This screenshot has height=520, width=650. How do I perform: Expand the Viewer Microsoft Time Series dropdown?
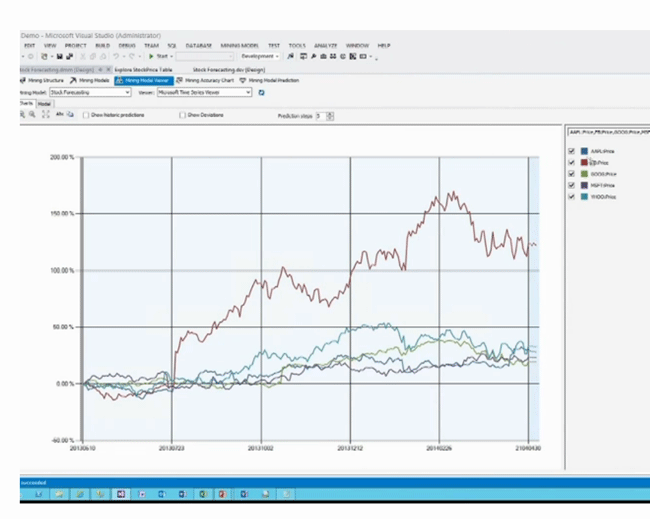click(x=248, y=92)
